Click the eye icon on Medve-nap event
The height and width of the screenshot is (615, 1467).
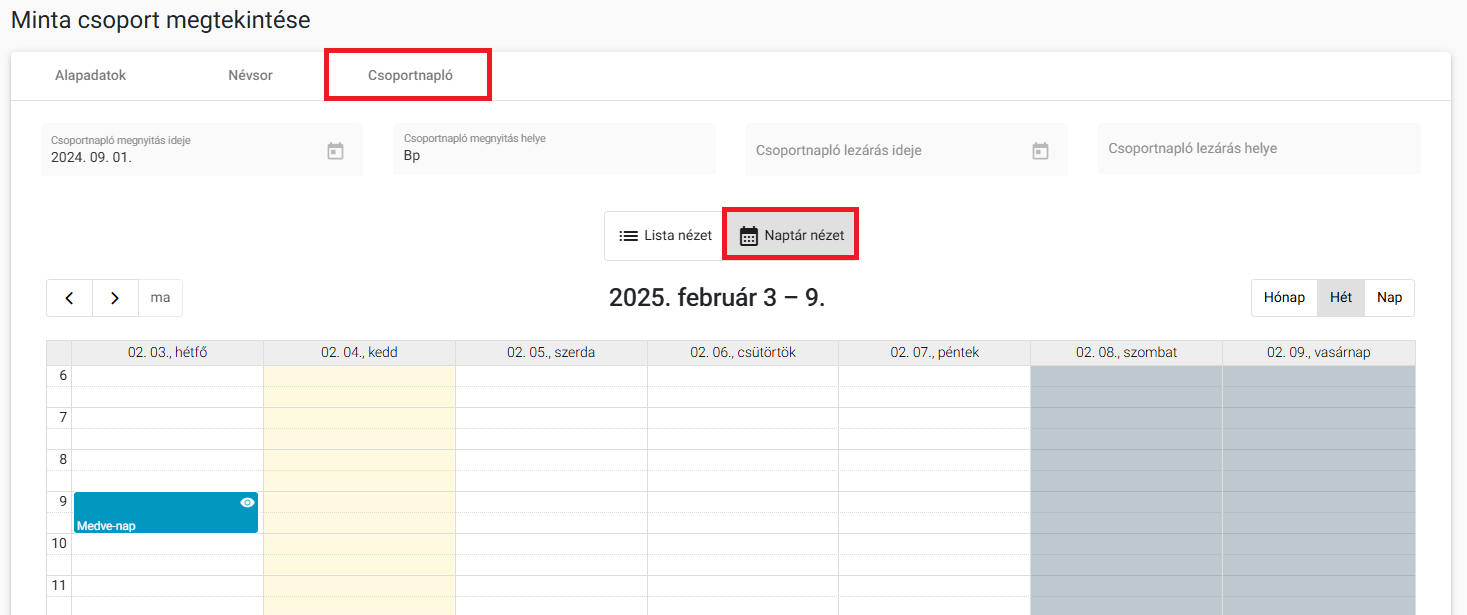[247, 502]
